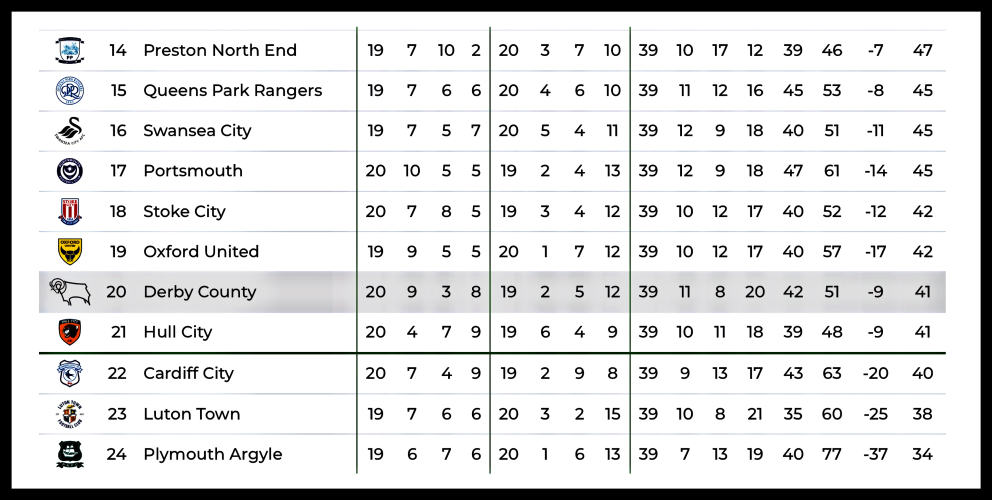Select the Swansea City swan crest

[69, 131]
